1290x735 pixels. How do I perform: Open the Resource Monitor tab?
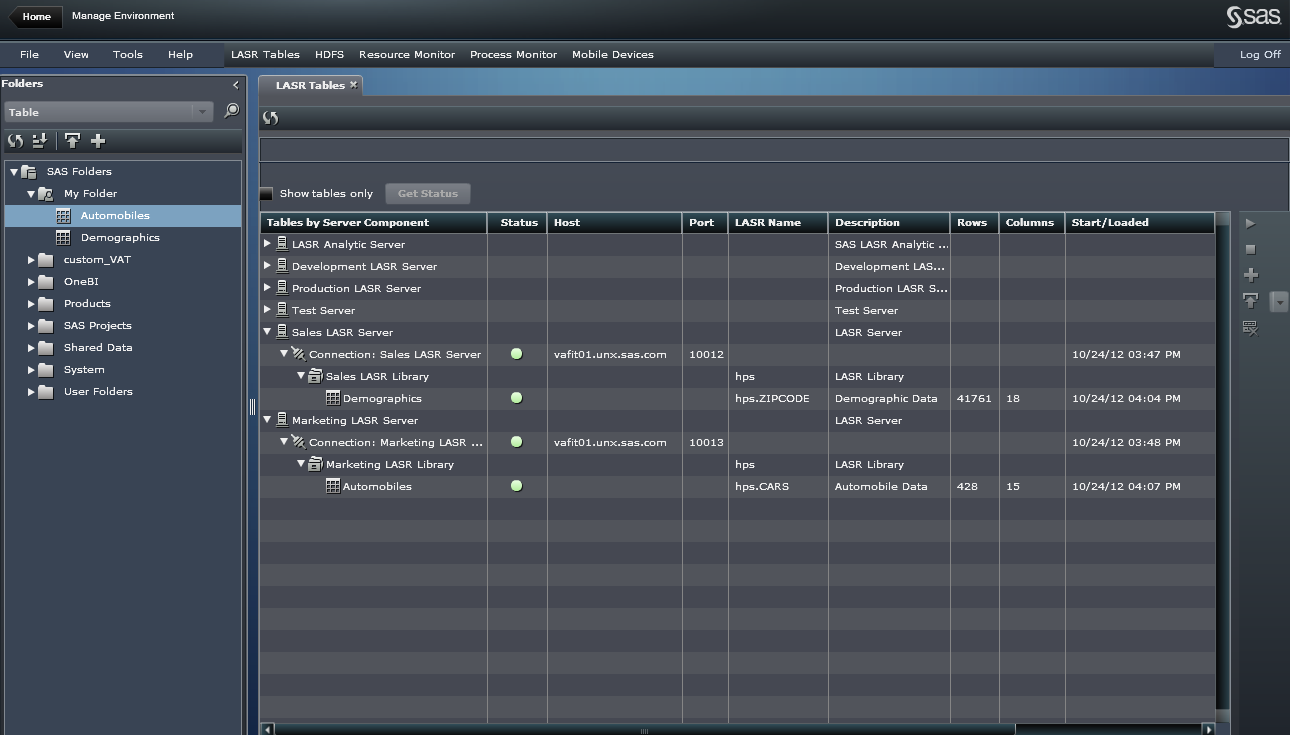(x=407, y=55)
